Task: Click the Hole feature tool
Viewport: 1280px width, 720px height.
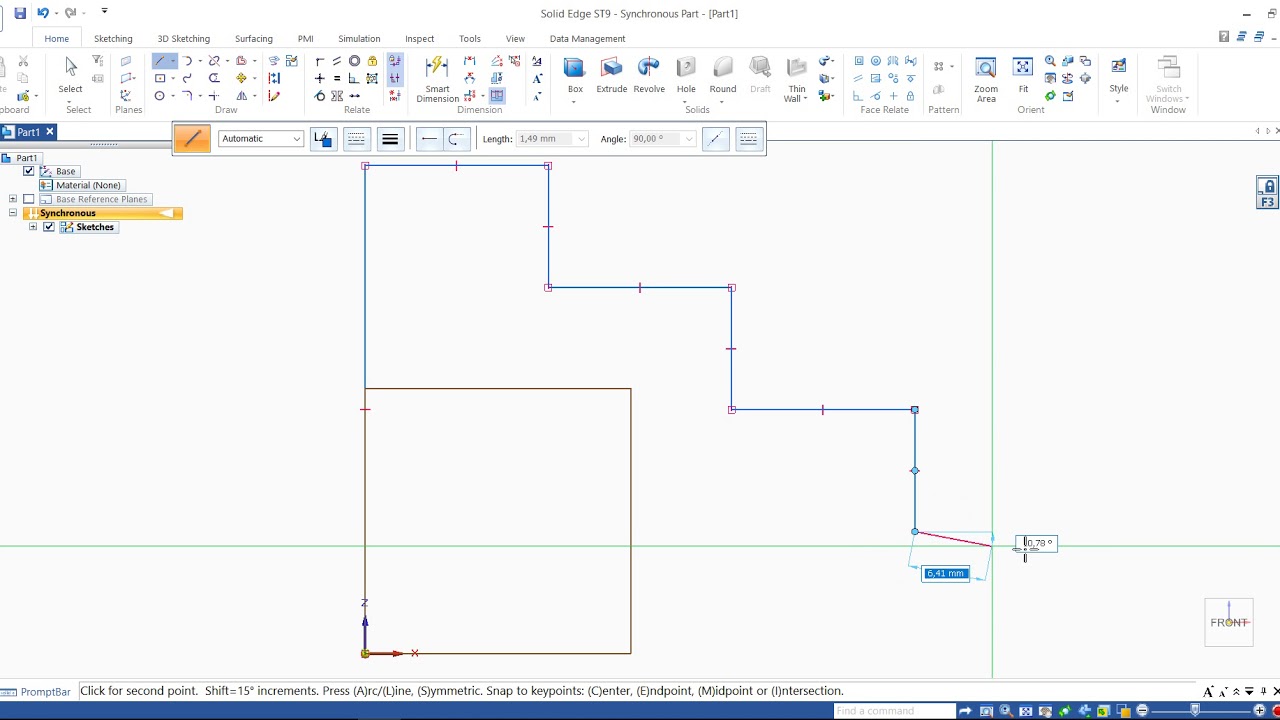Action: [686, 76]
